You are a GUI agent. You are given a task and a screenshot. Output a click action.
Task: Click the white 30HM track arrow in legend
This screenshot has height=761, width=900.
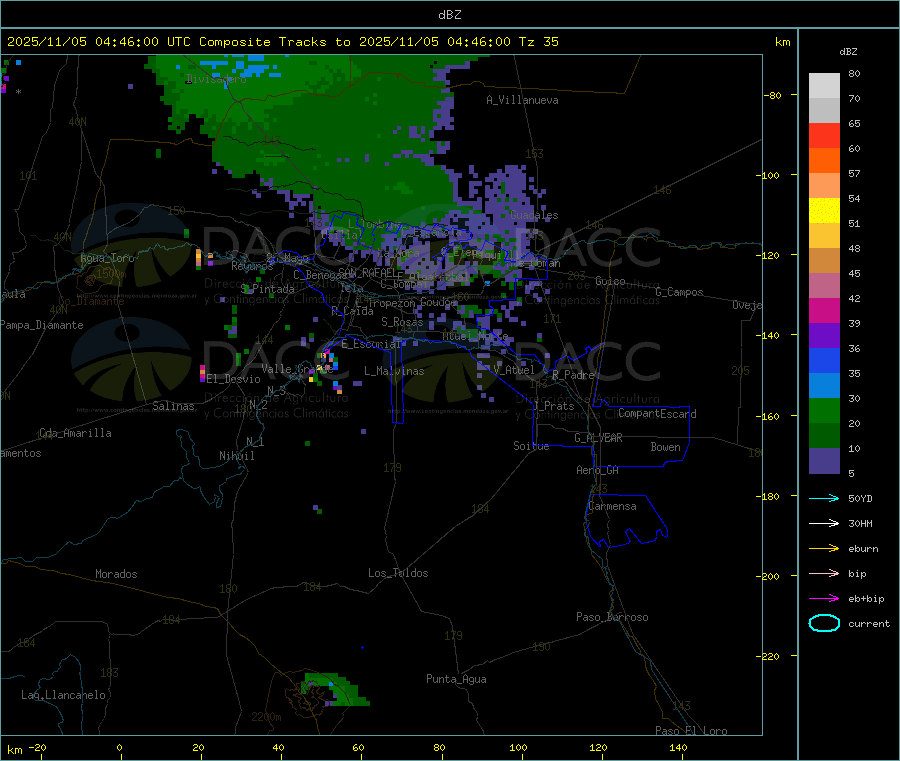tap(824, 523)
